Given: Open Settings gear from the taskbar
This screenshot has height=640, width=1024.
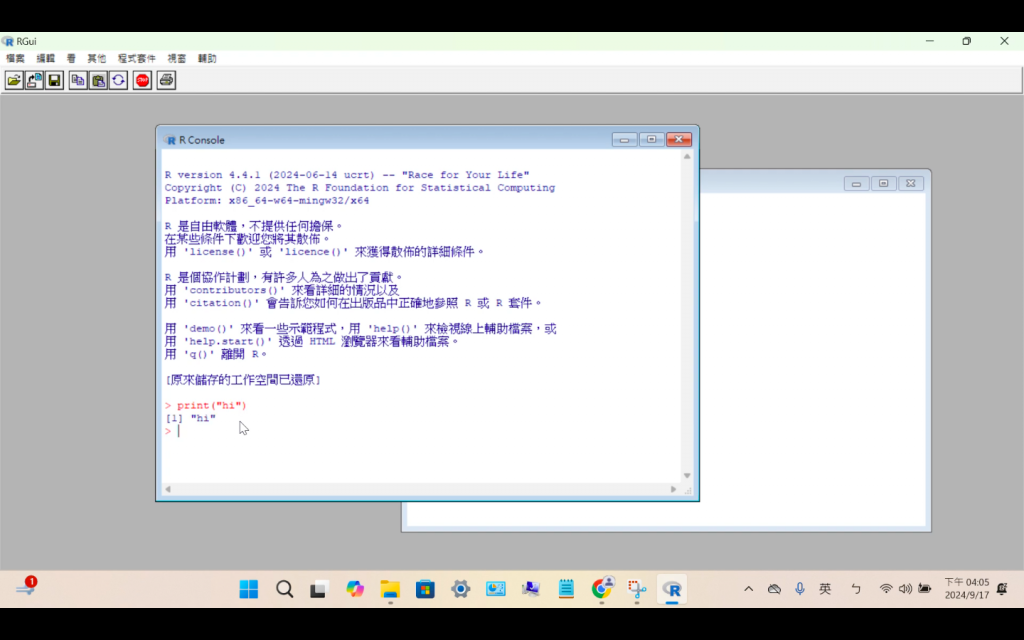Looking at the screenshot, I should (460, 589).
